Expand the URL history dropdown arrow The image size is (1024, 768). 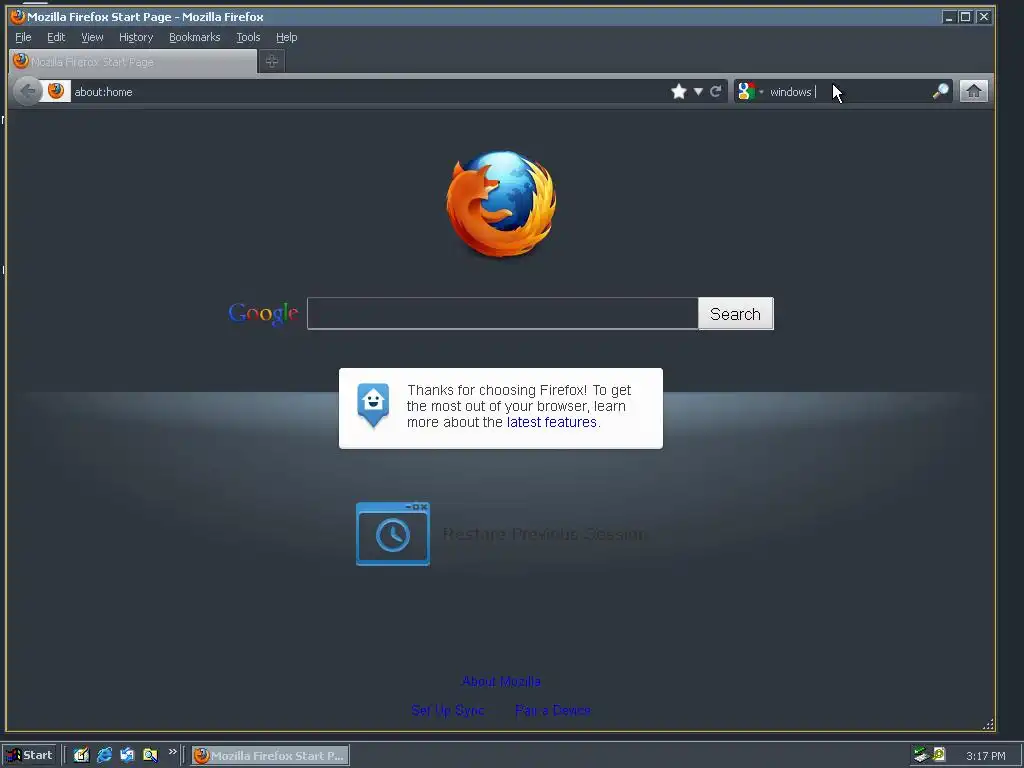pos(698,91)
